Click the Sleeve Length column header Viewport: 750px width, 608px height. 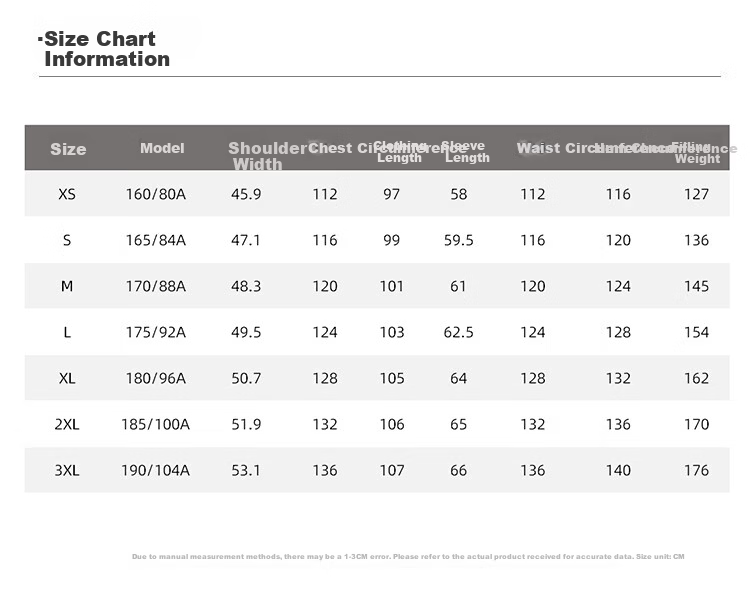click(466, 152)
